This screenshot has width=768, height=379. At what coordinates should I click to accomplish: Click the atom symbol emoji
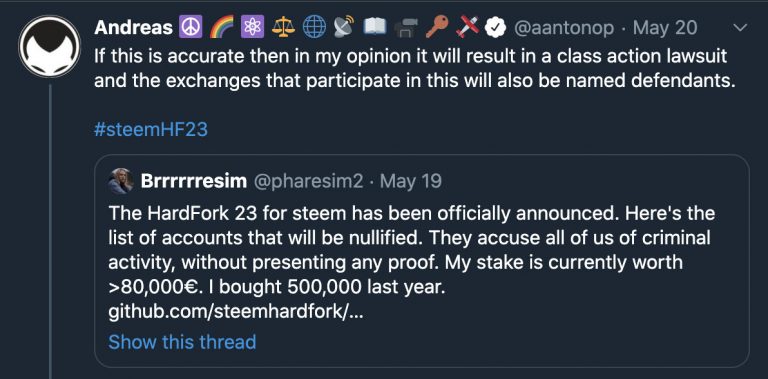click(252, 28)
